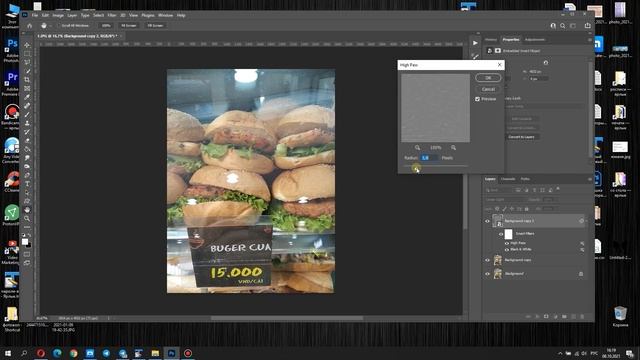The height and width of the screenshot is (360, 640).
Task: Click the Fit Screen button
Action: (129, 26)
